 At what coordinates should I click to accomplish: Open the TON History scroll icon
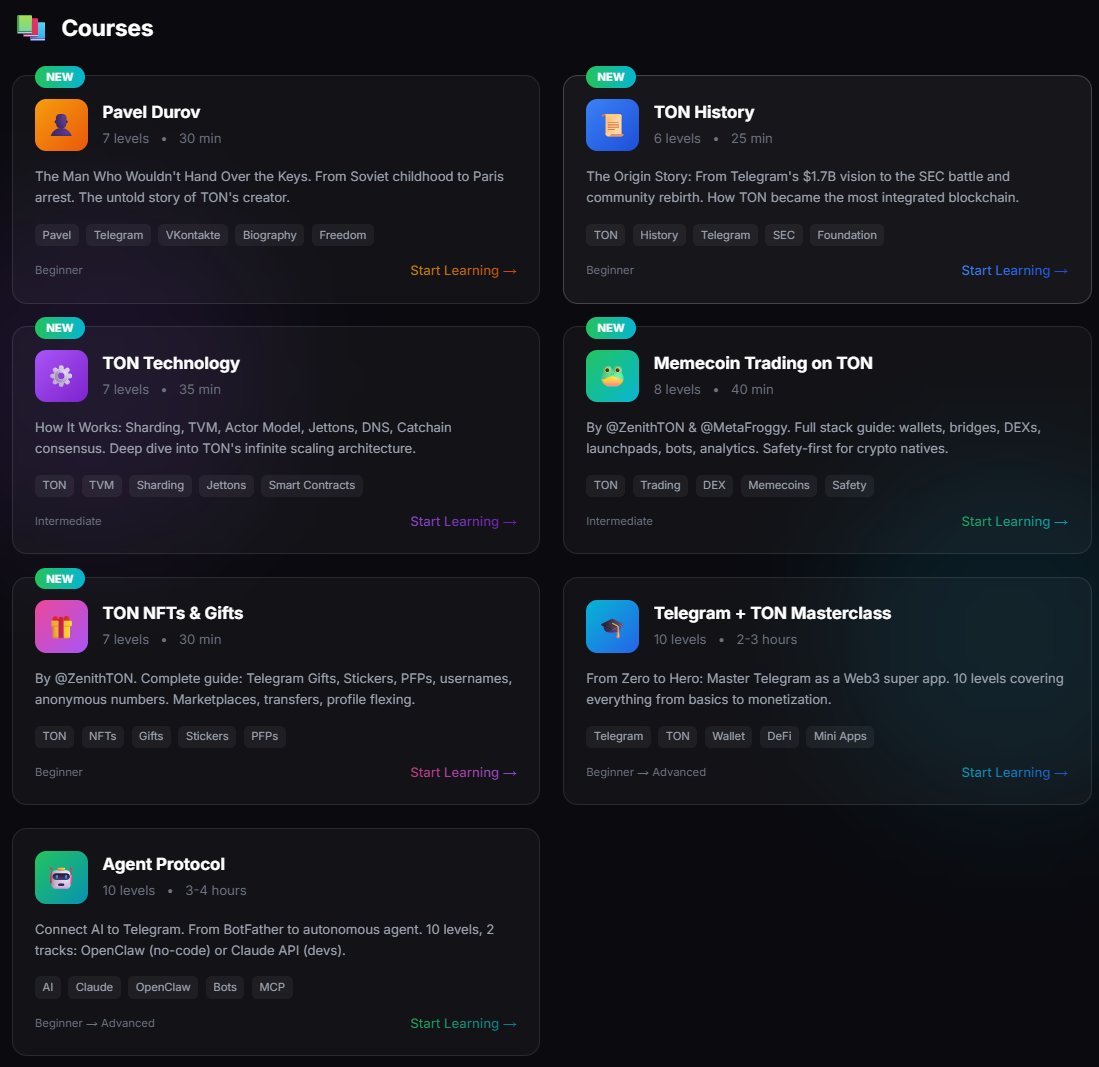pos(613,125)
